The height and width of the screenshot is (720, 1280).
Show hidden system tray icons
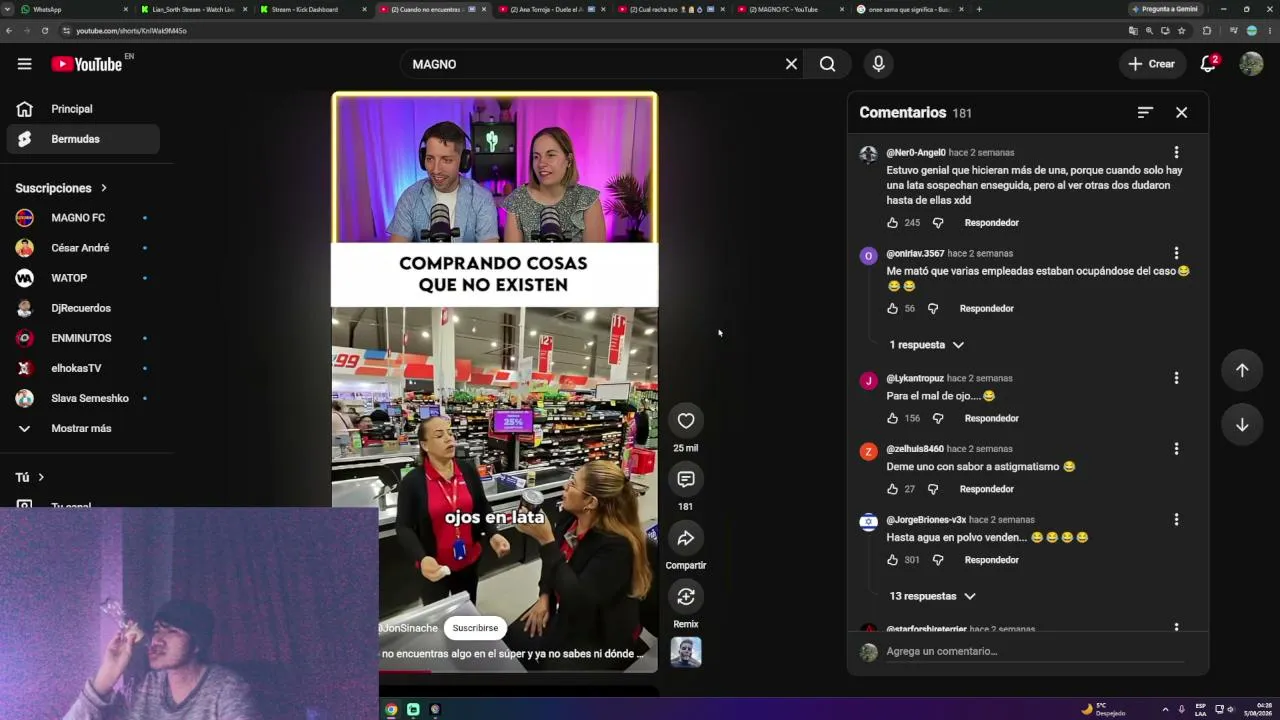tap(1164, 709)
